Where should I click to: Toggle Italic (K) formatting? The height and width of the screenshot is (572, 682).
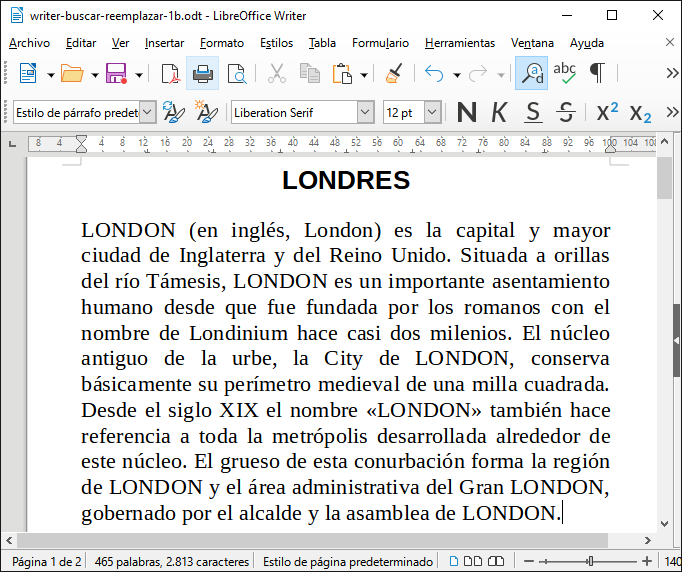click(x=499, y=112)
